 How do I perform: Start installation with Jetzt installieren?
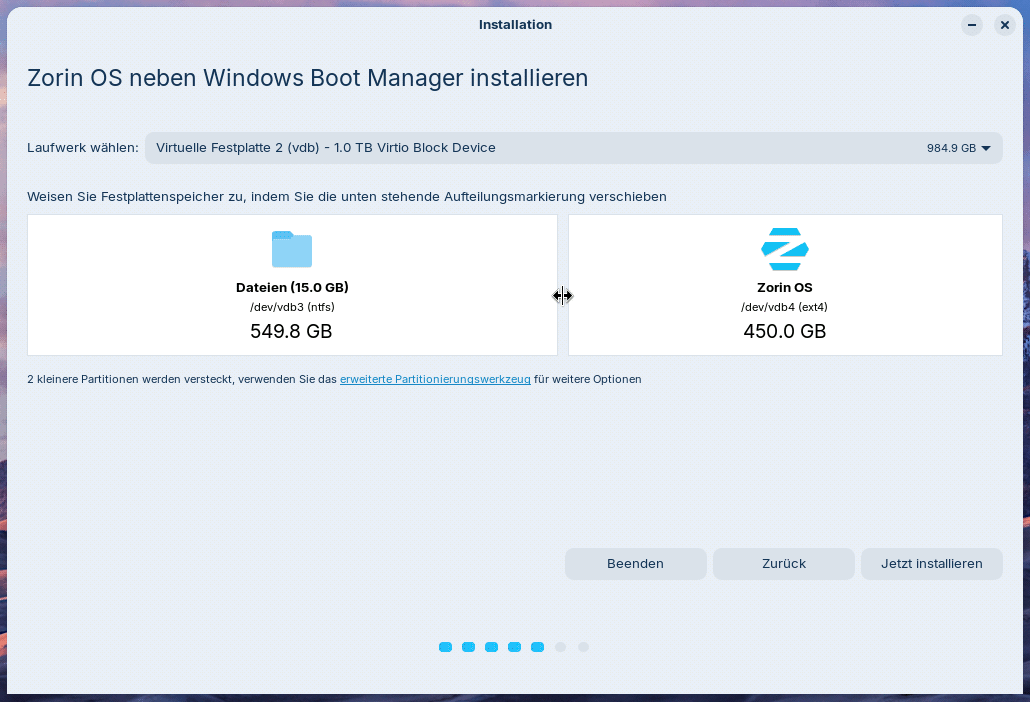(x=931, y=563)
